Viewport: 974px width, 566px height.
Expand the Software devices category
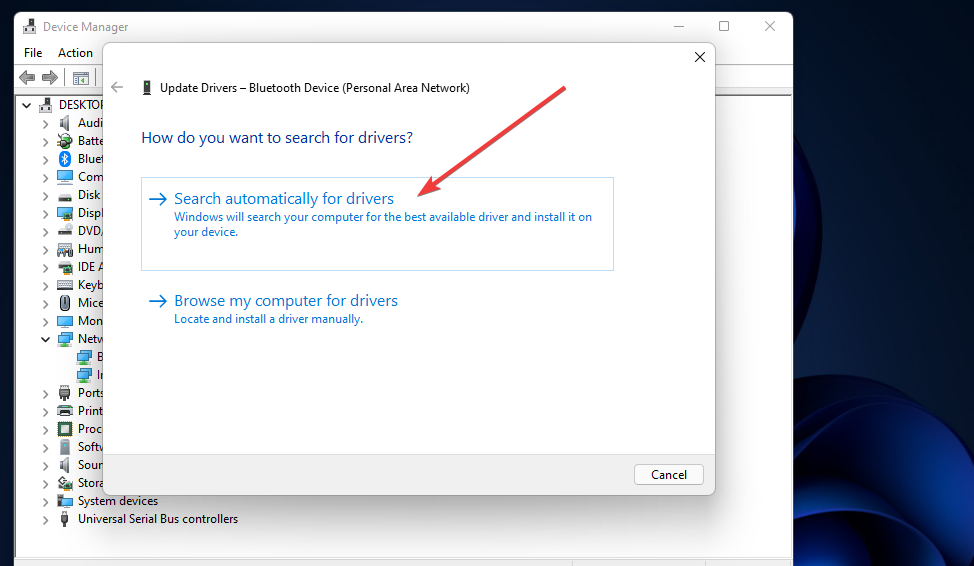45,447
